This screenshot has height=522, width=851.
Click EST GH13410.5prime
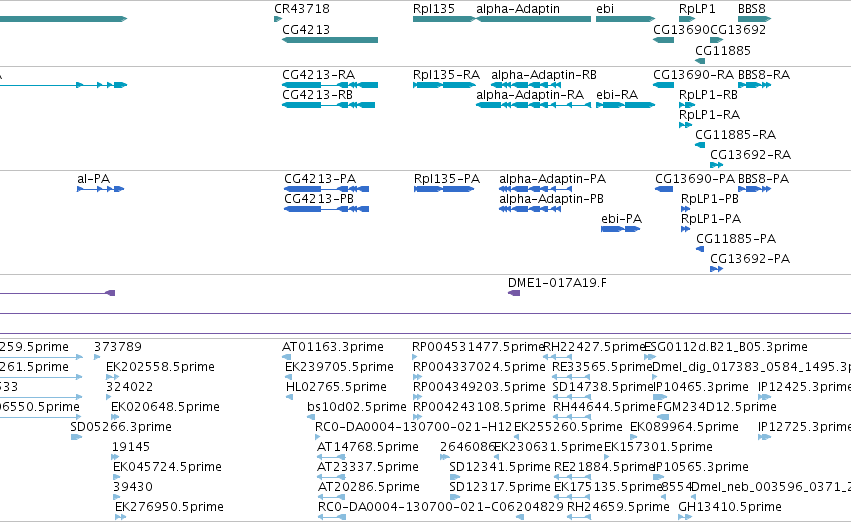(730, 507)
